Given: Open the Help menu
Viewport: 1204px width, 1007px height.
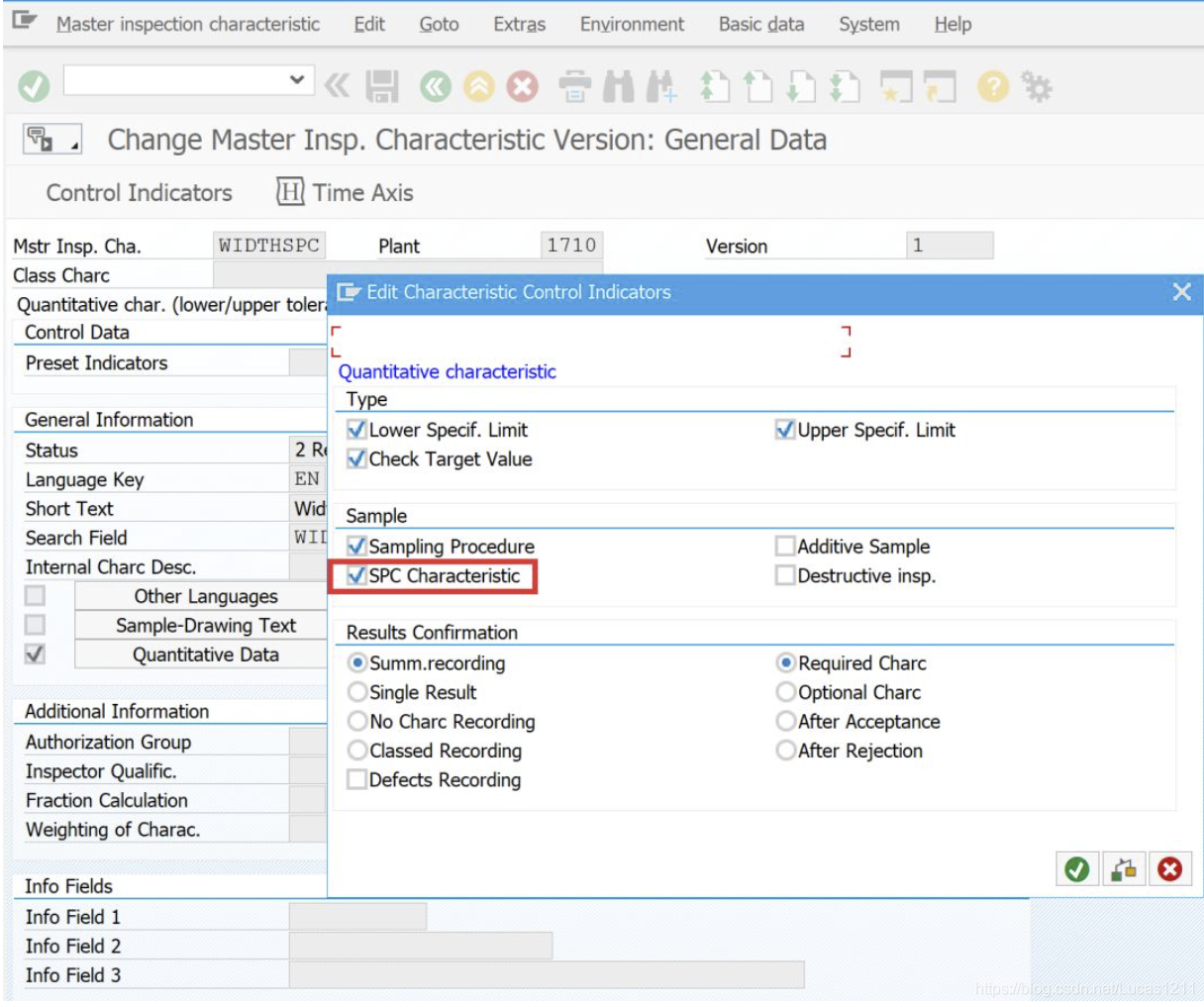Looking at the screenshot, I should click(x=953, y=24).
